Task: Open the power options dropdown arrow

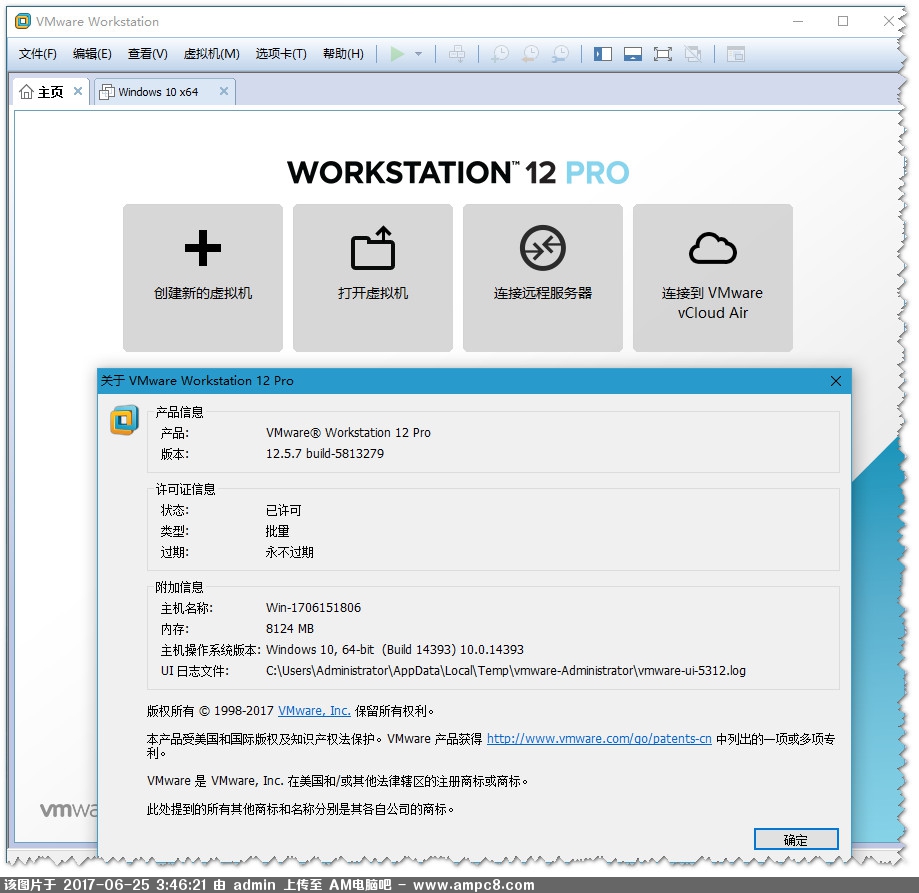Action: (x=418, y=54)
